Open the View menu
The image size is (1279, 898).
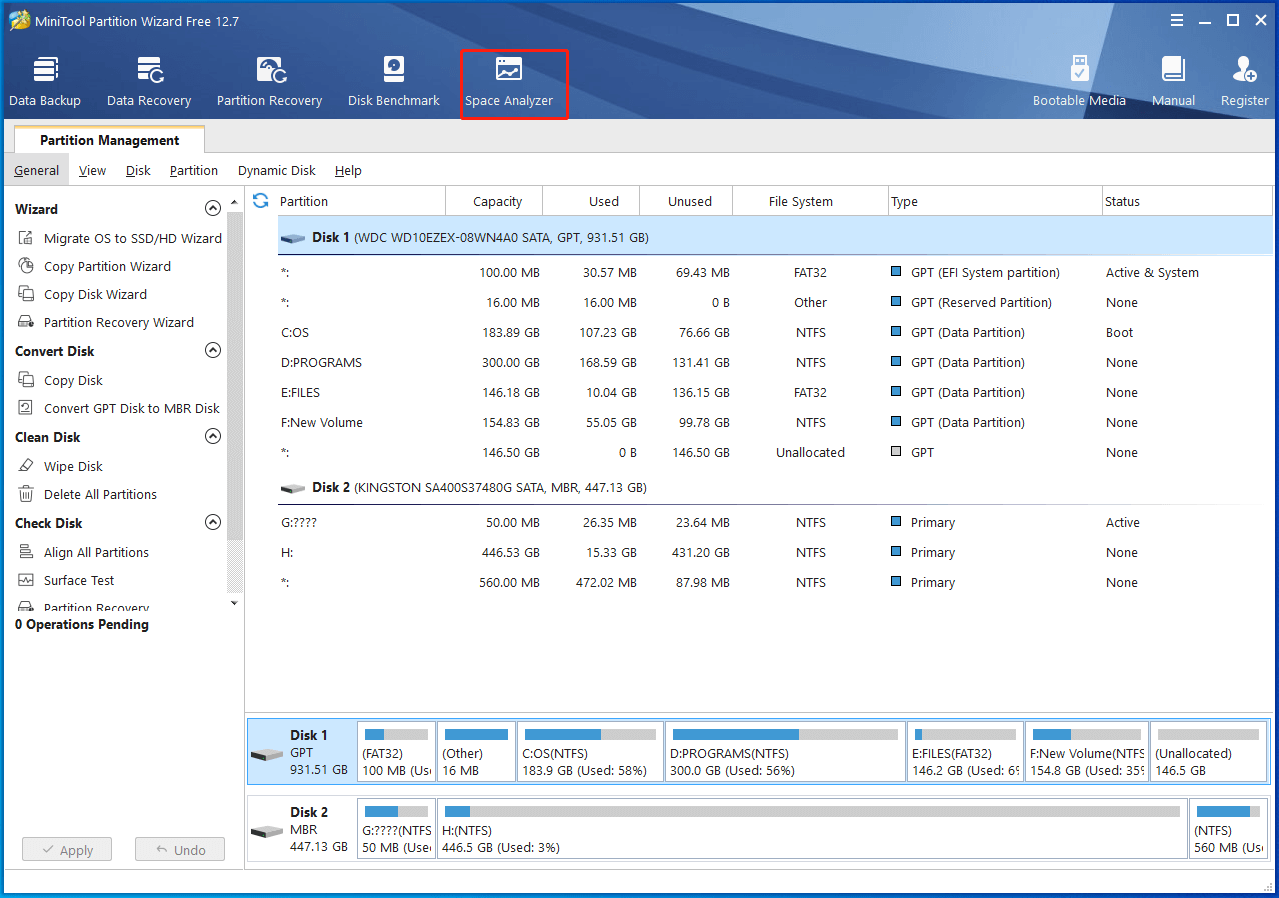click(x=92, y=171)
